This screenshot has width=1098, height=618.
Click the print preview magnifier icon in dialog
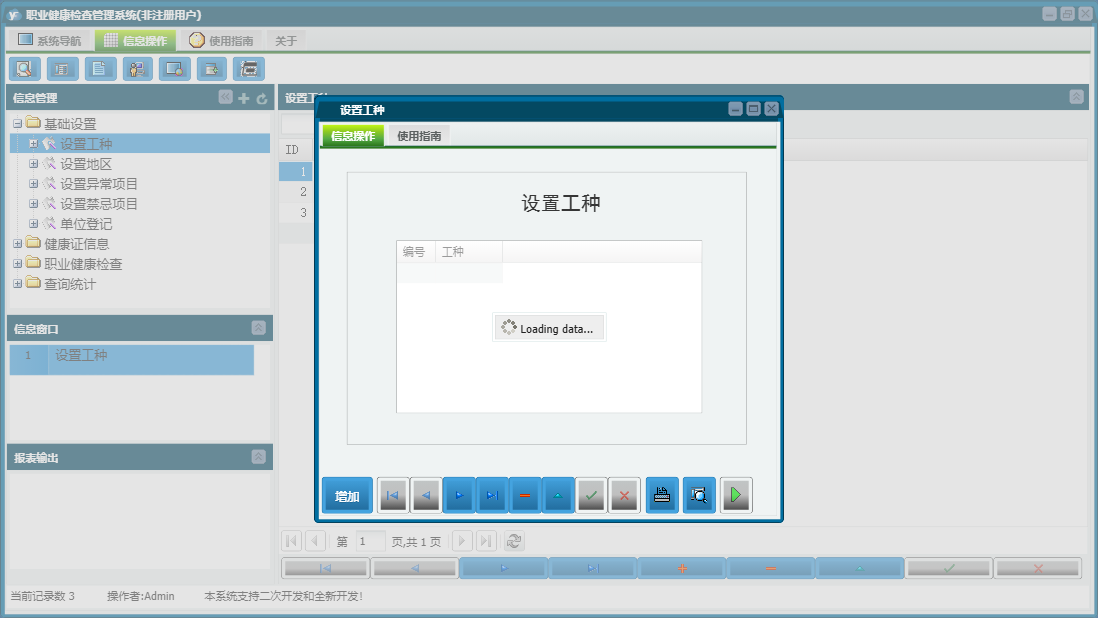pyautogui.click(x=699, y=496)
